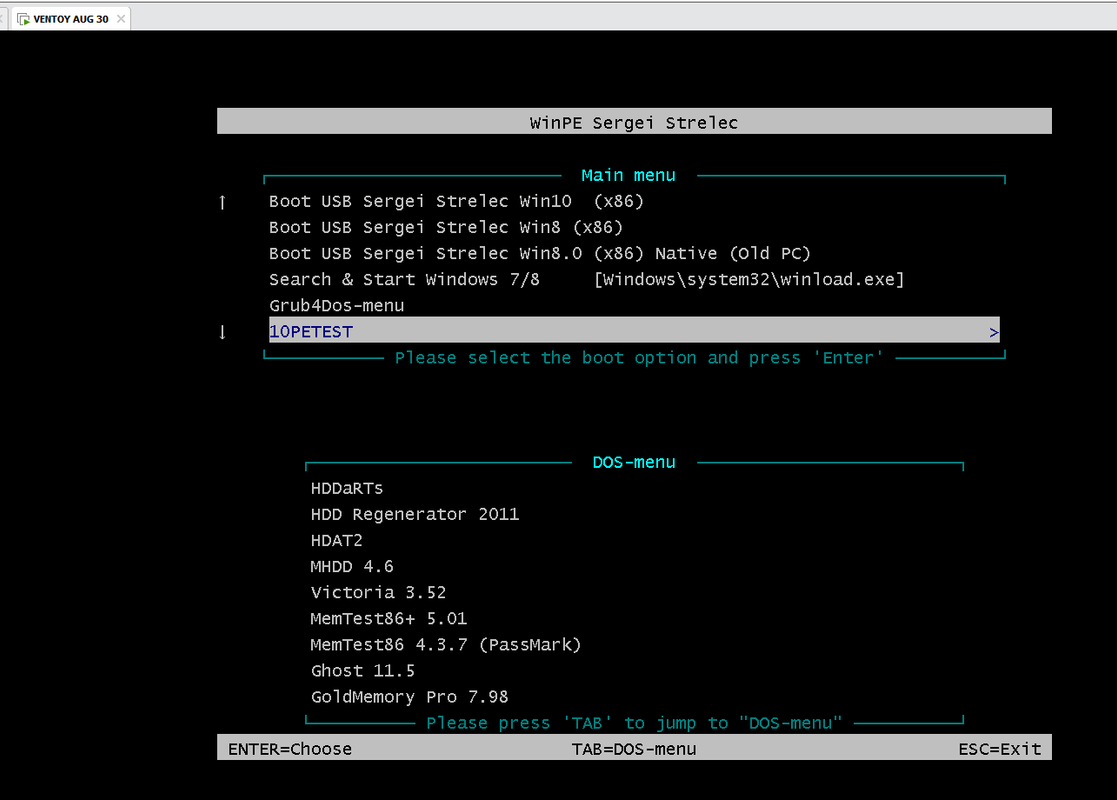Click the scroll down arrow of Main menu
The height and width of the screenshot is (800, 1117).
(222, 332)
